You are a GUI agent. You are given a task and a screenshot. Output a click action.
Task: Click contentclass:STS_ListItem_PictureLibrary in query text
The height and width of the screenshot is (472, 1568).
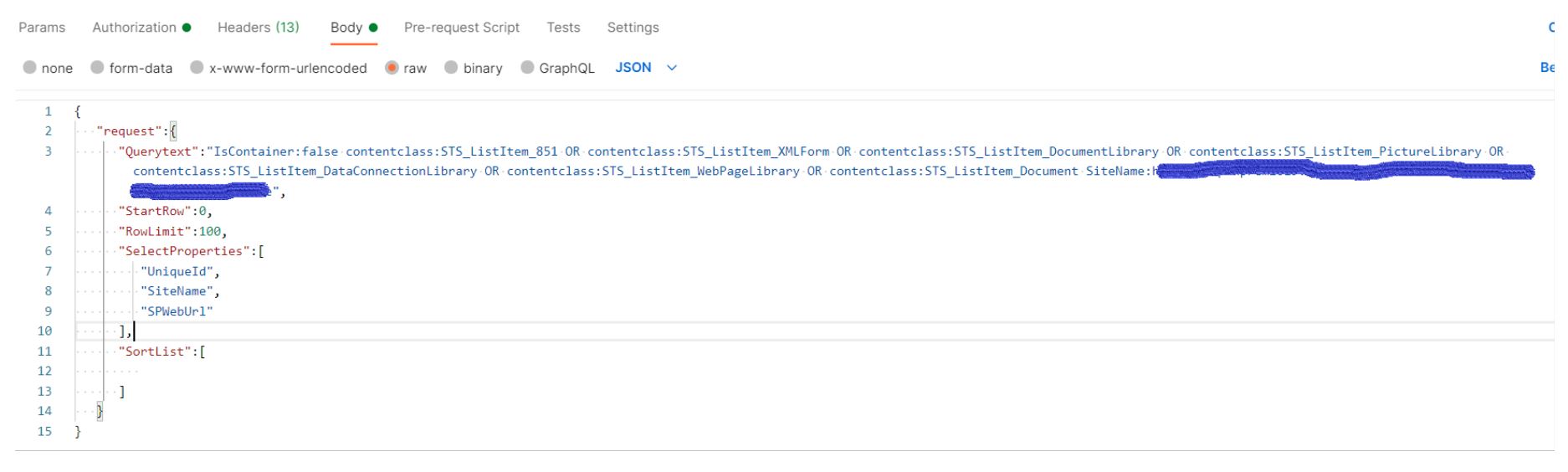coord(1335,151)
